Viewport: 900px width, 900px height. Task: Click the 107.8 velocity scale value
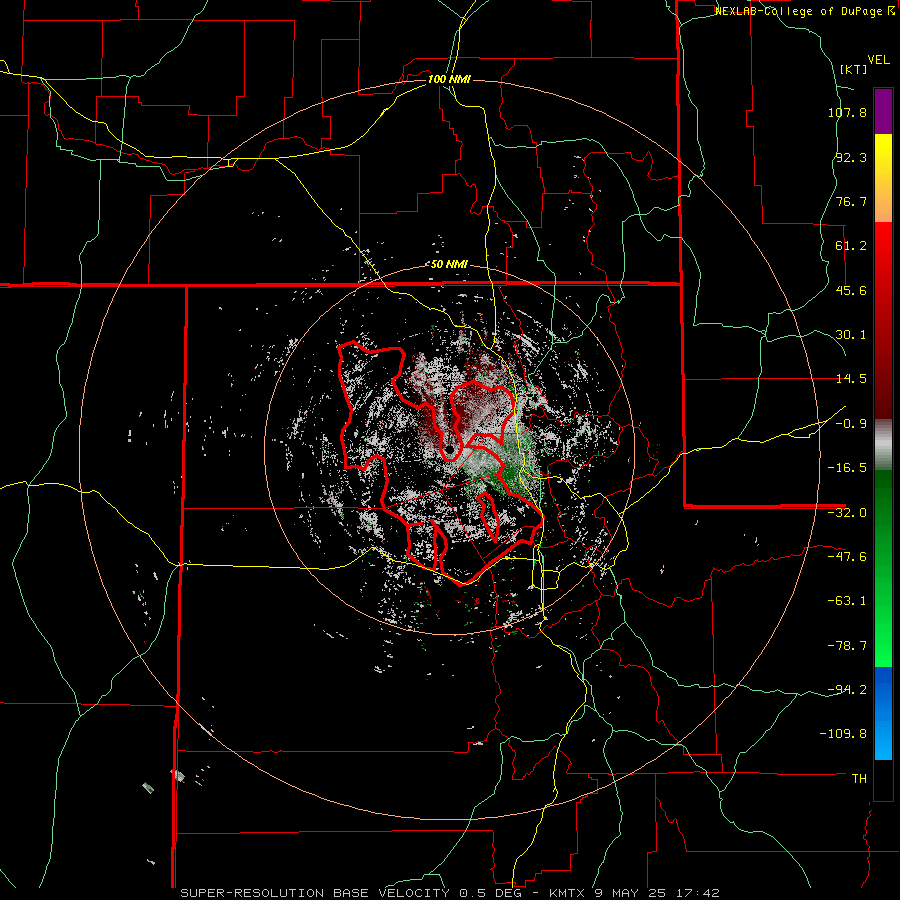[x=847, y=112]
